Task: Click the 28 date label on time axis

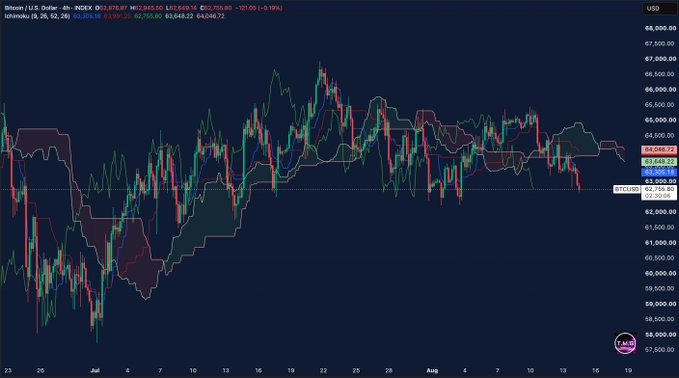Action: click(x=389, y=371)
